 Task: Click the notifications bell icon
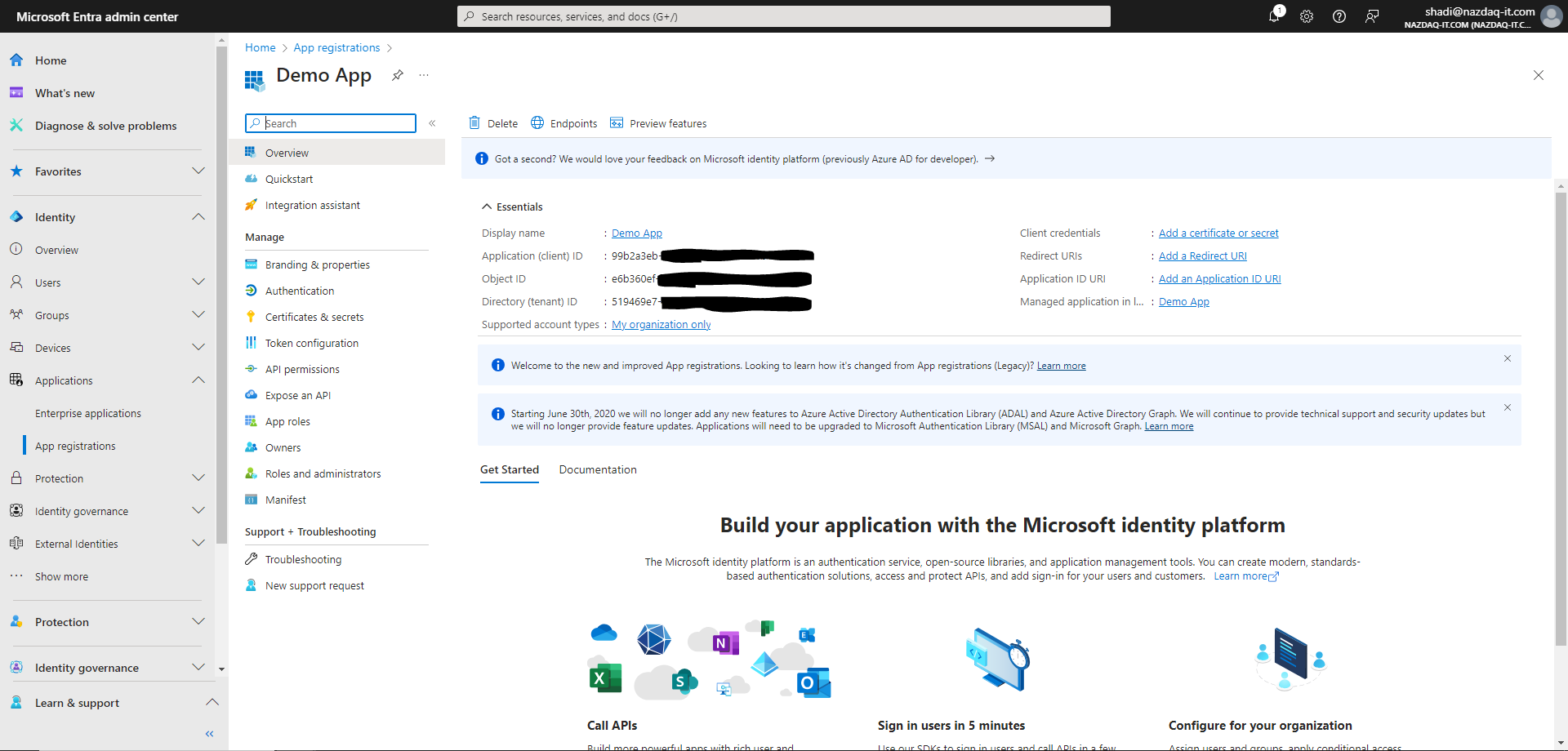coord(1274,16)
